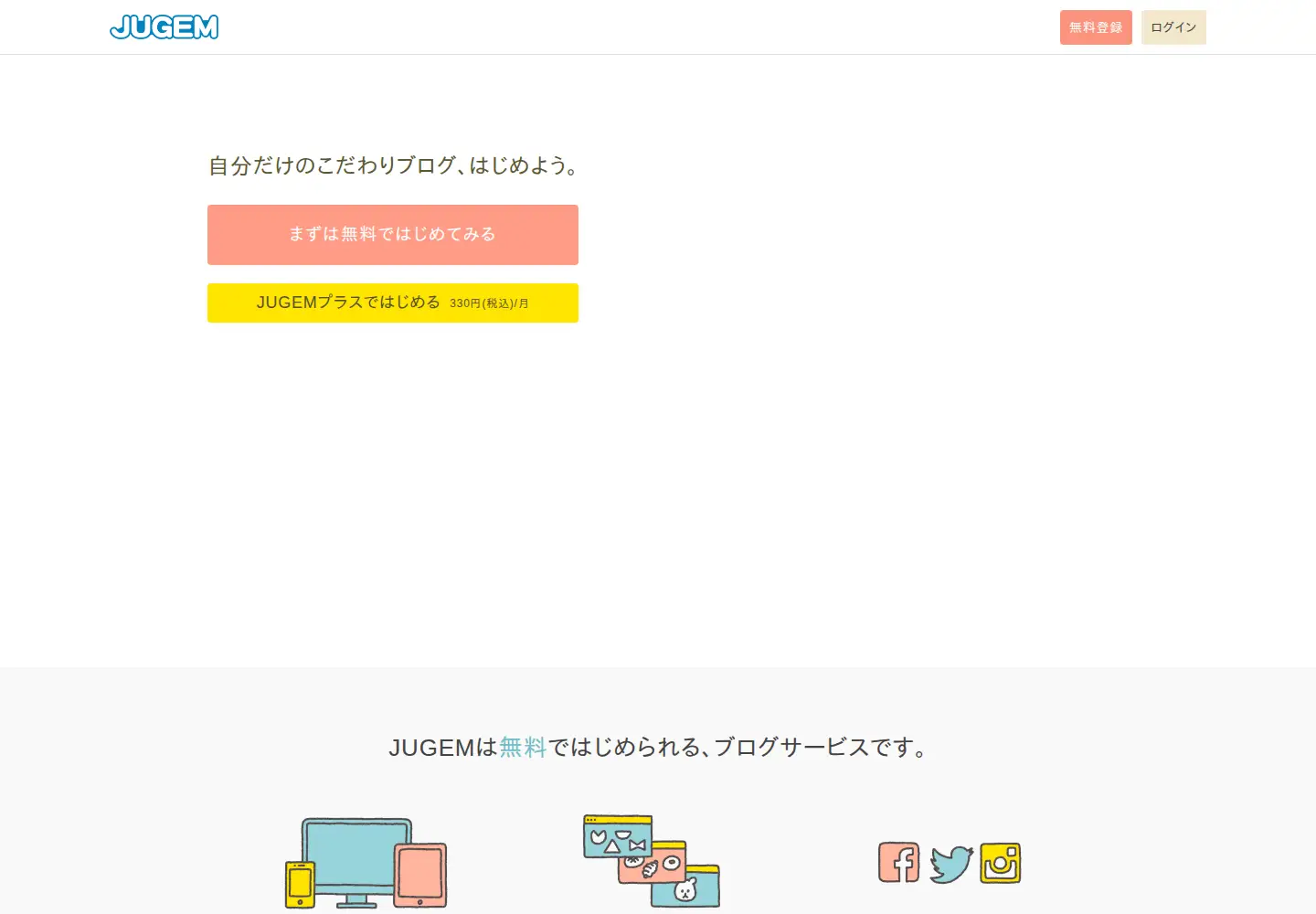1316x914 pixels.
Task: Click the heading 自分だけのこだわりブログ、はじめよう。
Action: click(x=395, y=165)
